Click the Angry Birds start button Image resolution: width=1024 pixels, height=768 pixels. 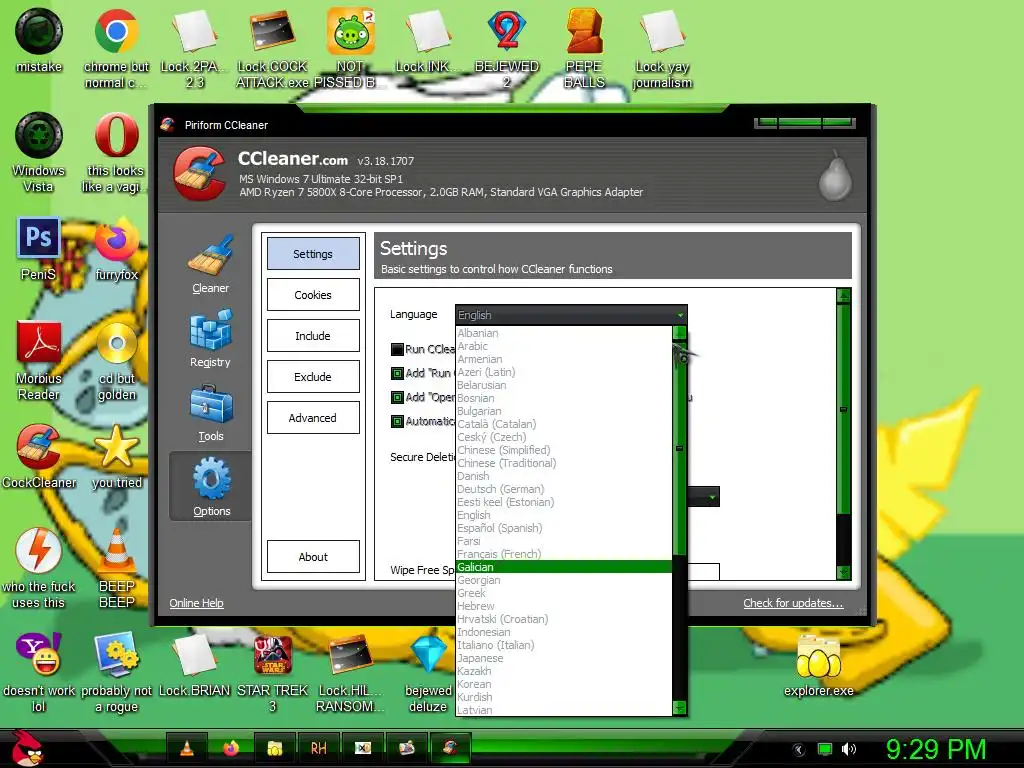[27, 747]
